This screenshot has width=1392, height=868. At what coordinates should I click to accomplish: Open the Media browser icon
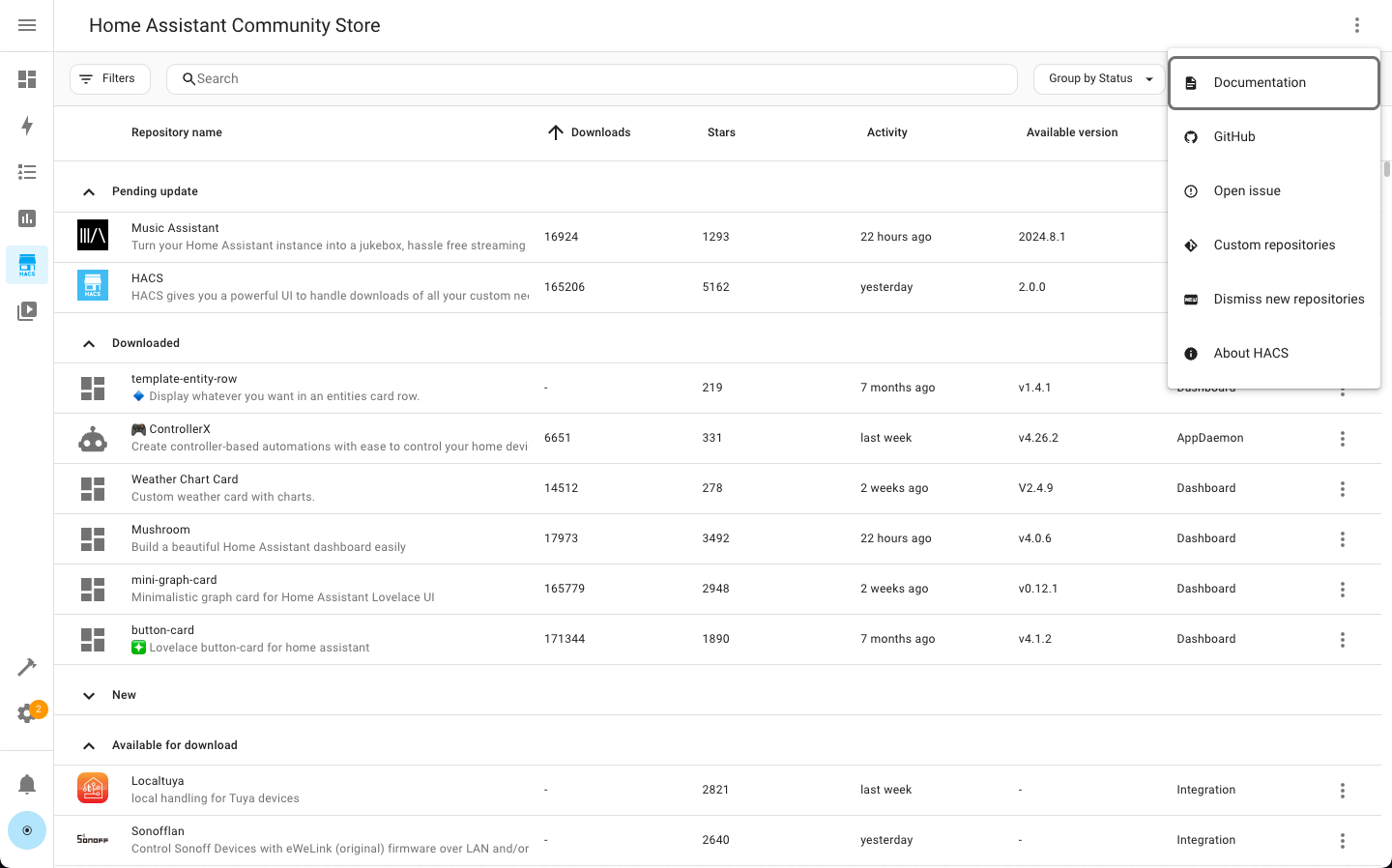[x=27, y=310]
